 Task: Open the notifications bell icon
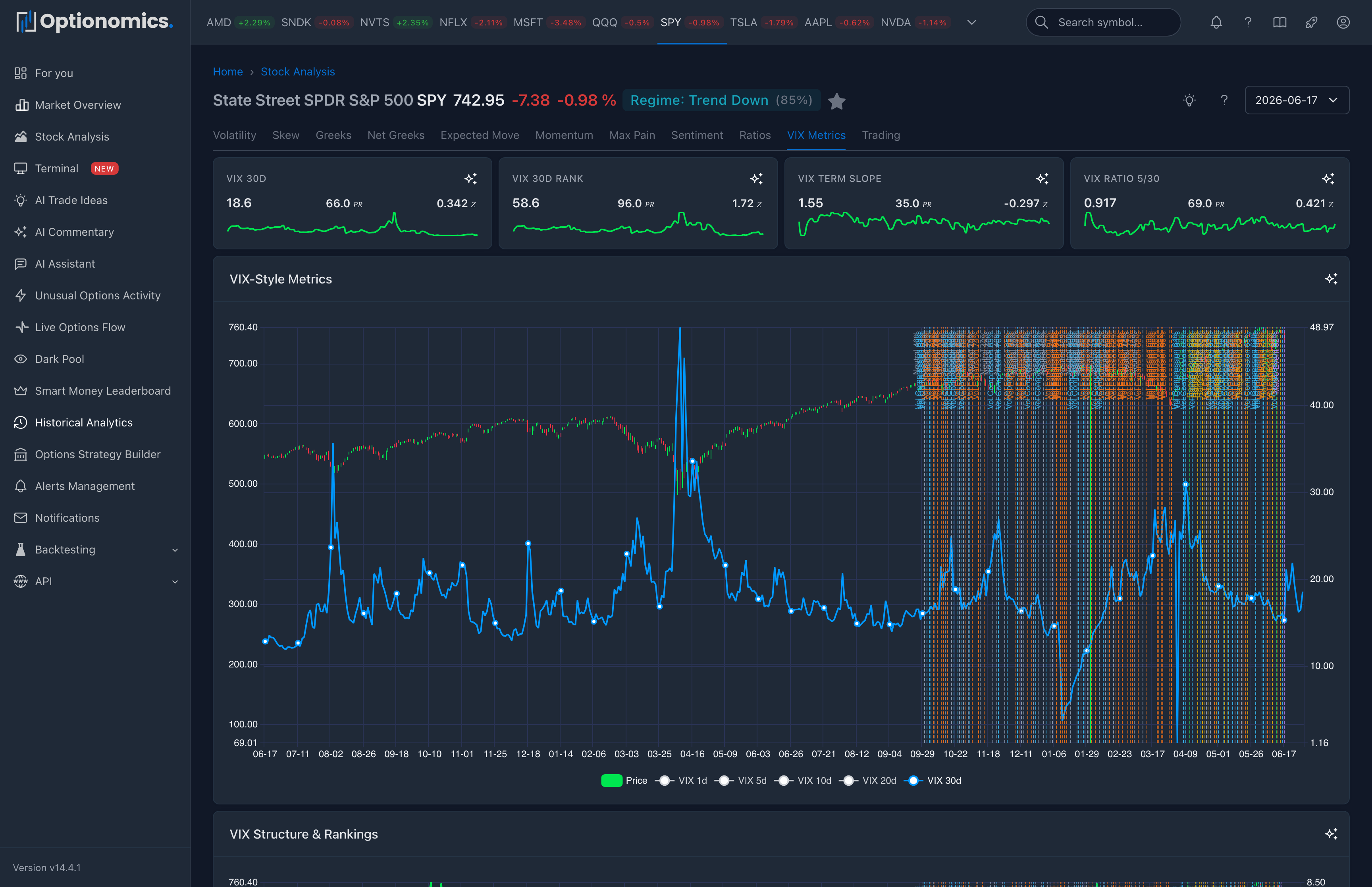click(x=1216, y=23)
